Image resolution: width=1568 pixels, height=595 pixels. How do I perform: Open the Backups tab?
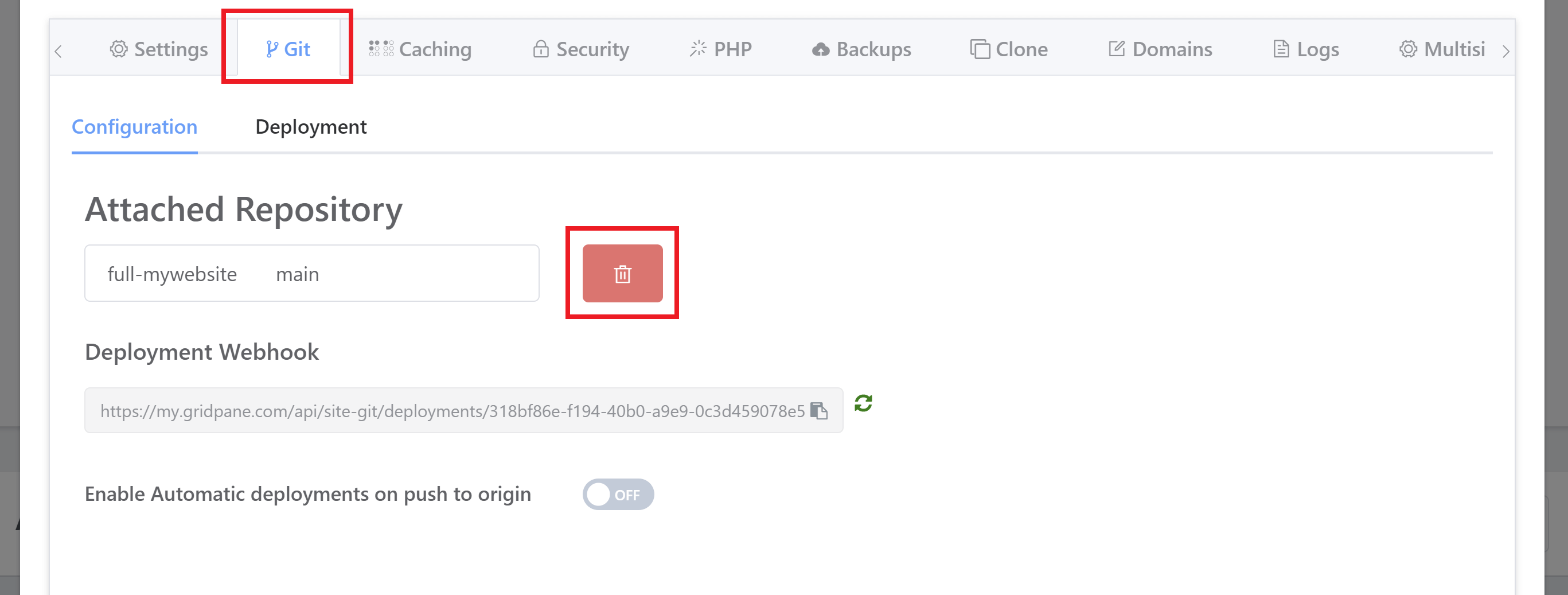pyautogui.click(x=861, y=49)
